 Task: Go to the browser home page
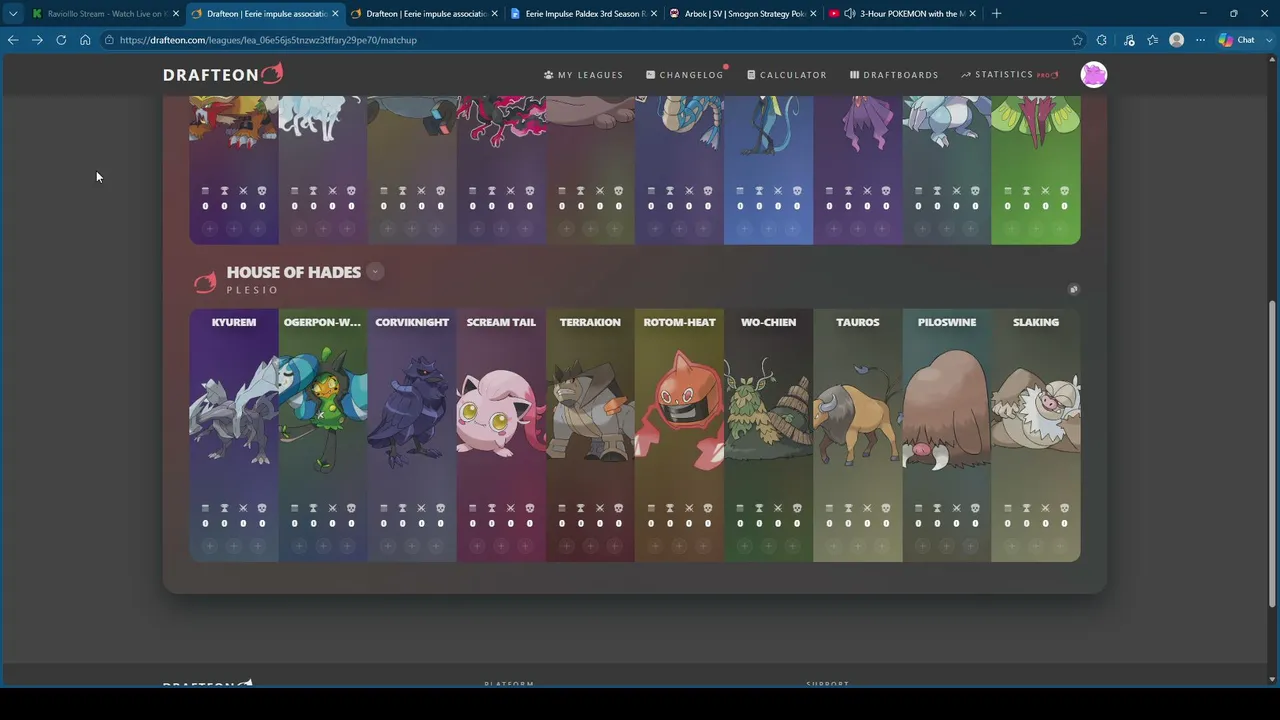(85, 40)
